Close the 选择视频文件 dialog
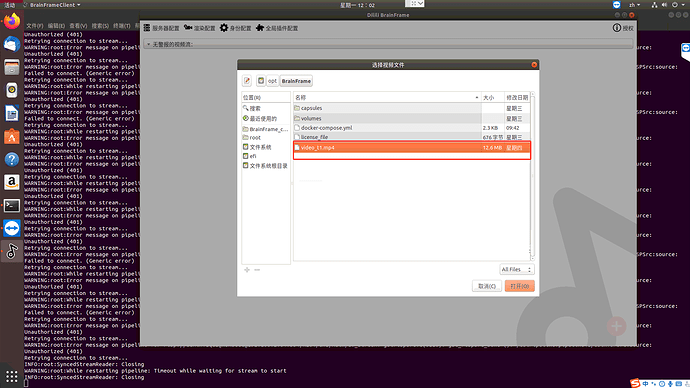Viewport: 690px width, 388px height. pyautogui.click(x=534, y=65)
